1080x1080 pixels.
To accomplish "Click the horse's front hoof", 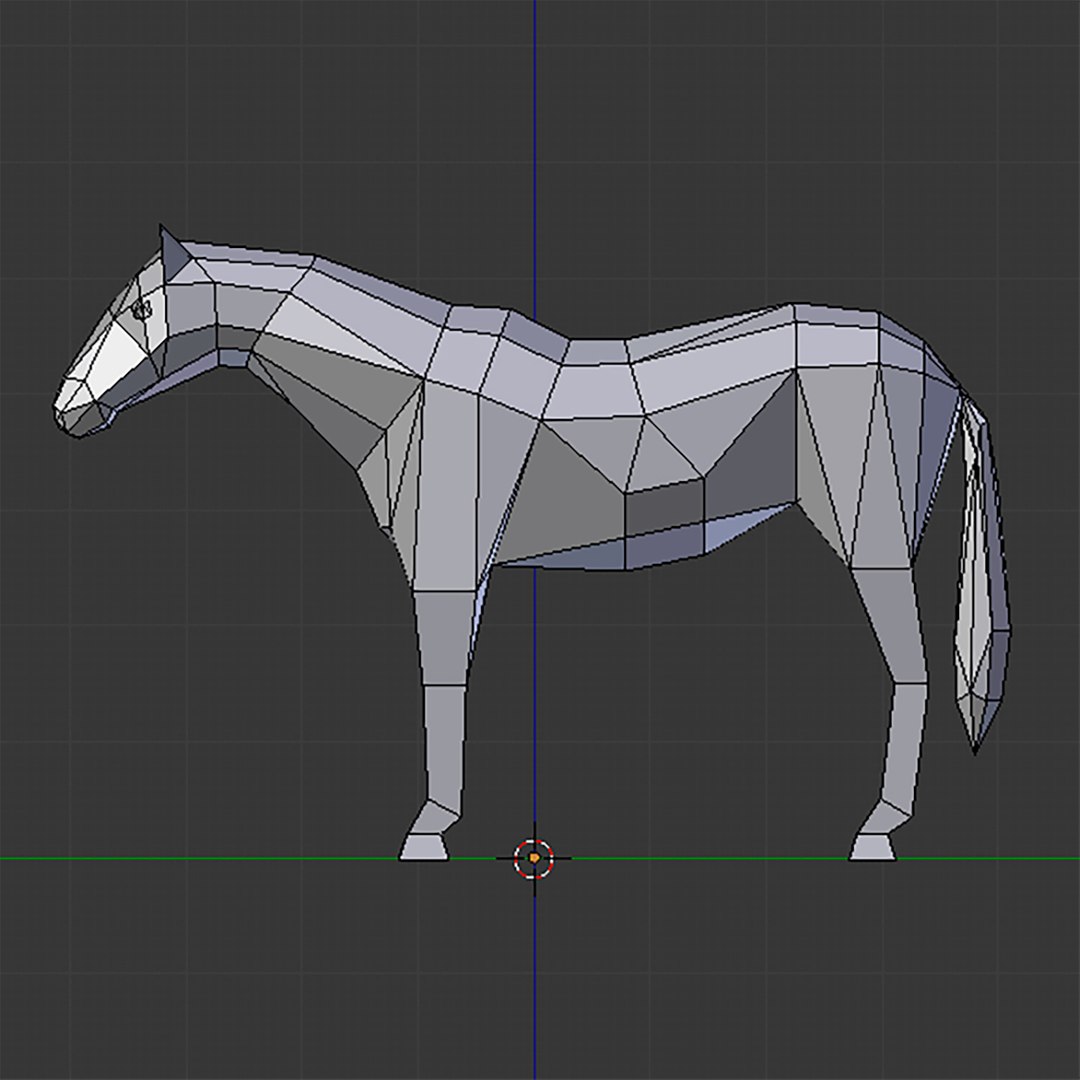I will [424, 847].
